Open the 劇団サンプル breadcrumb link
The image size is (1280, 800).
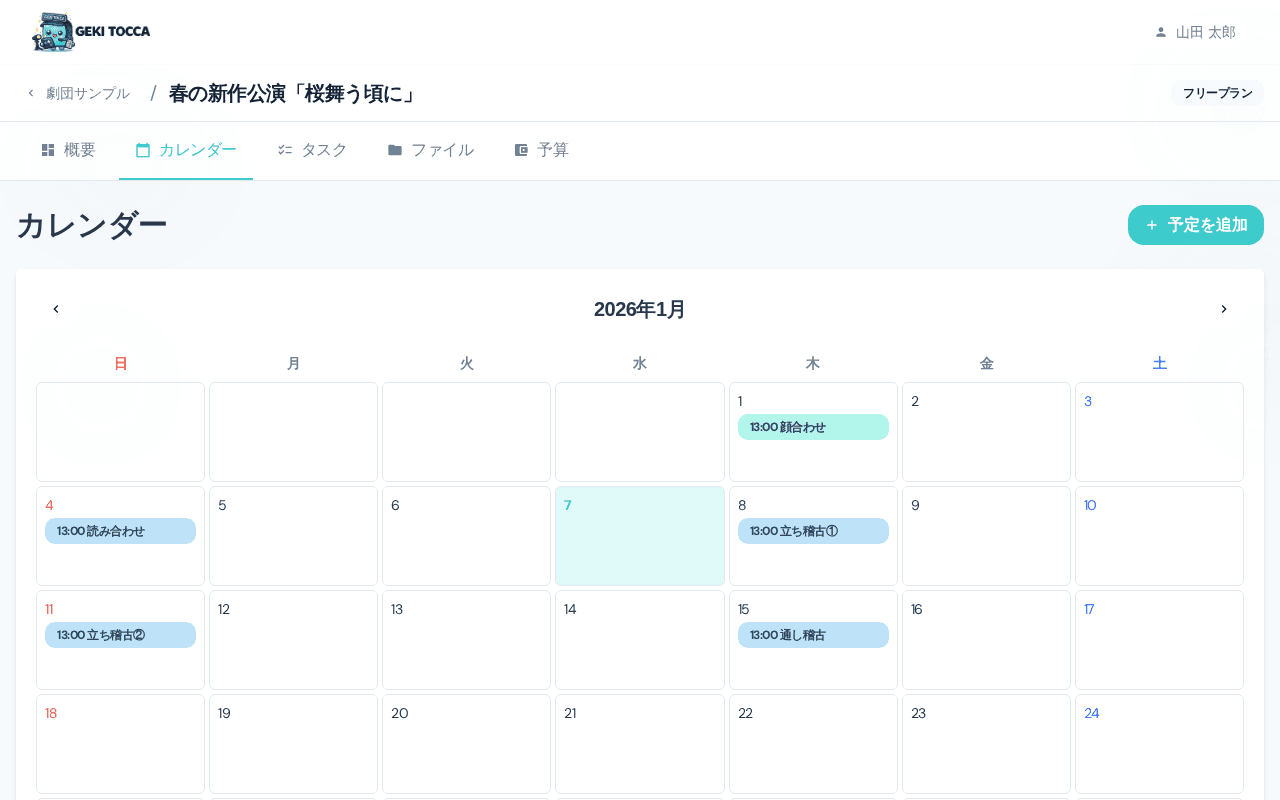click(88, 93)
